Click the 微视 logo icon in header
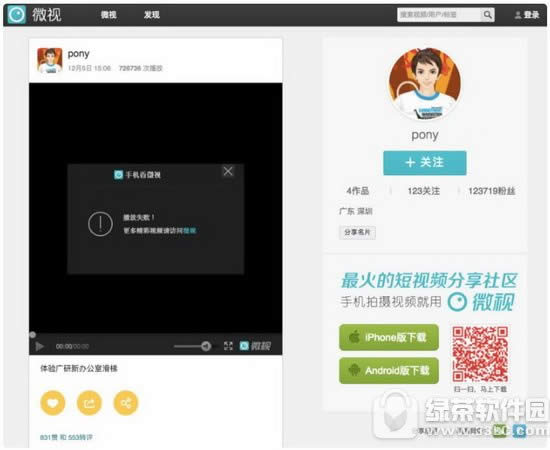Screen dimensions: 550x450 (16, 14)
